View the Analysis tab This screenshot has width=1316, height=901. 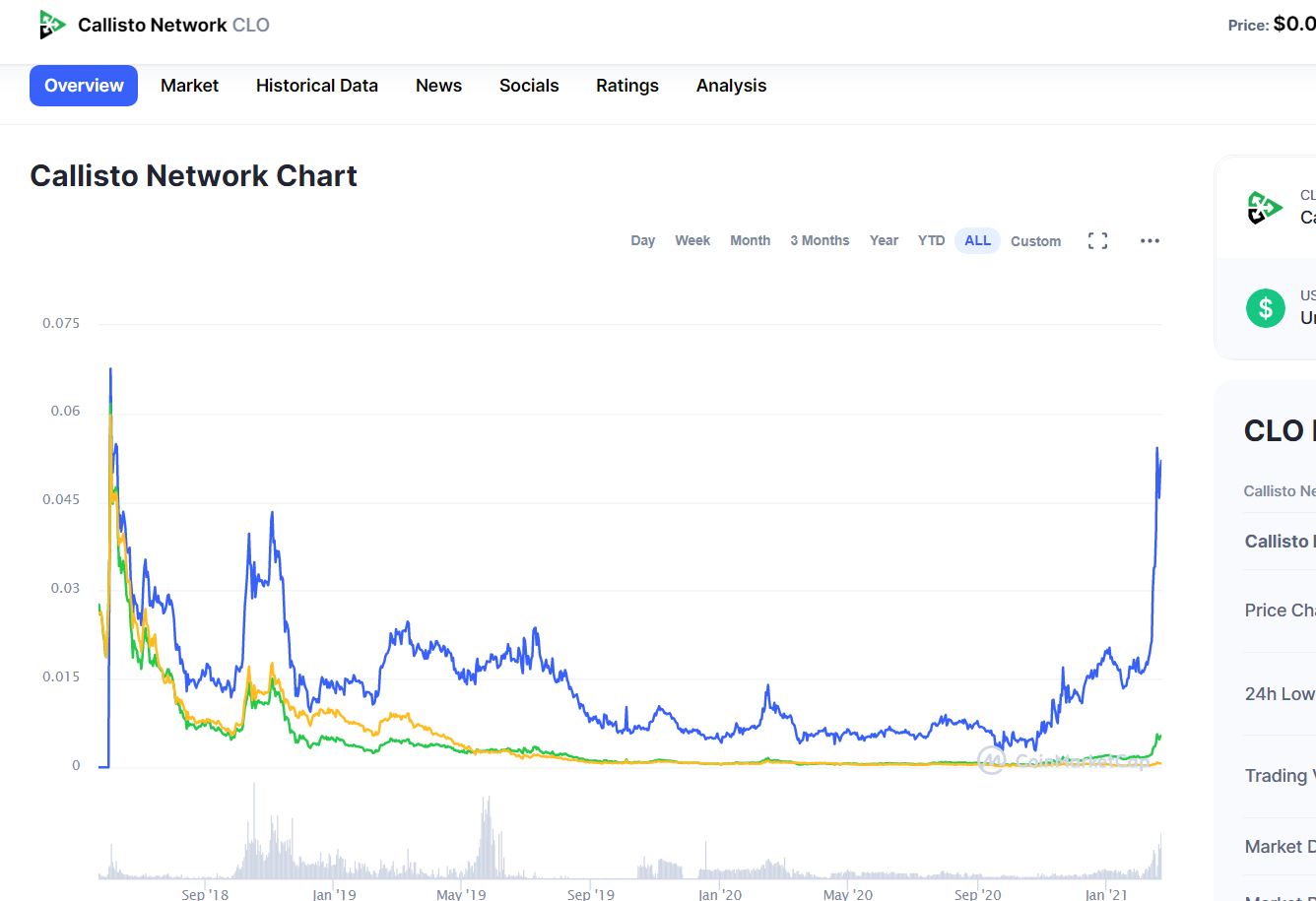point(731,86)
